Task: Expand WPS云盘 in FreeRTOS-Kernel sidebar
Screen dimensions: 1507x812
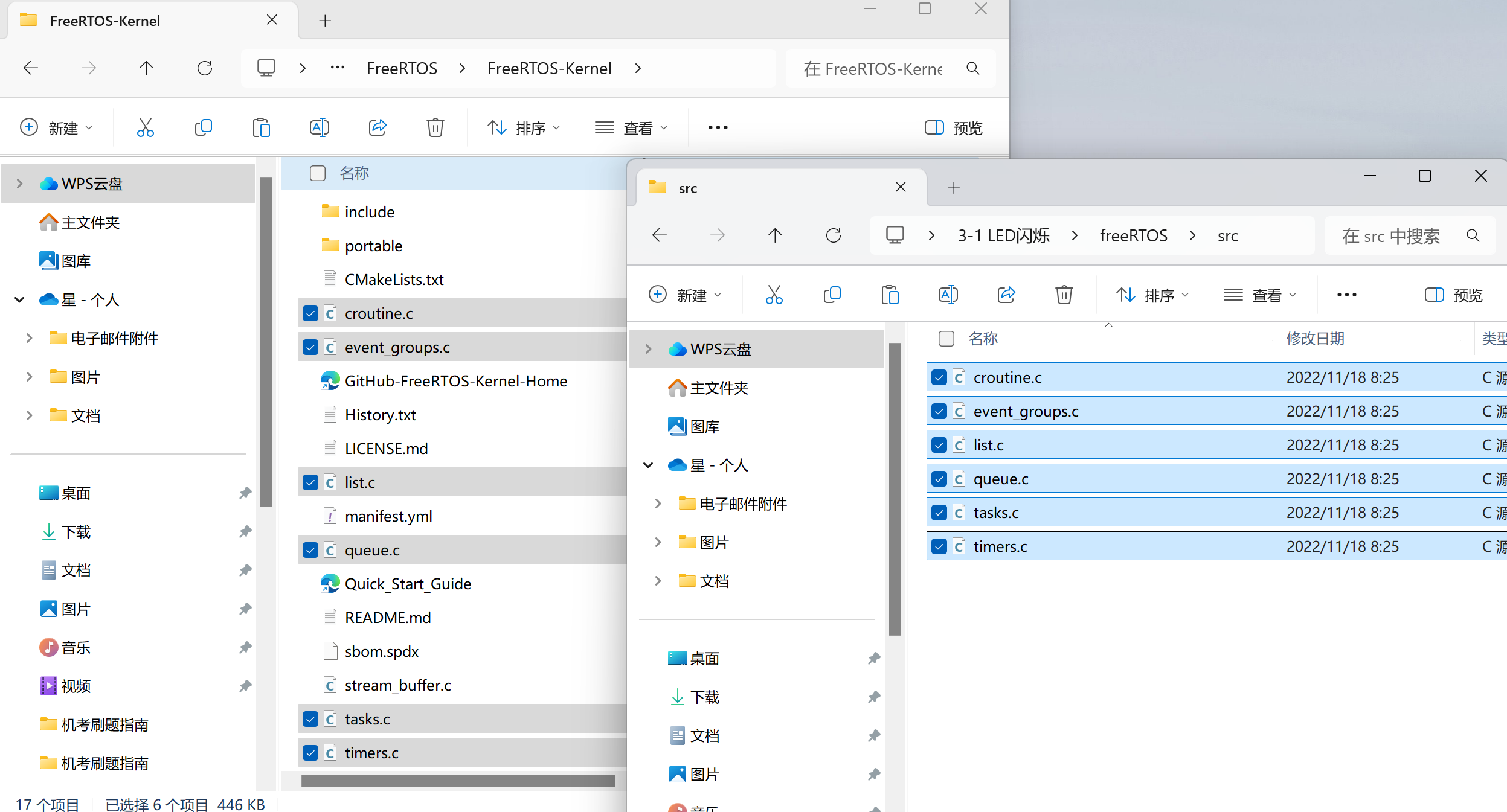Action: (19, 184)
